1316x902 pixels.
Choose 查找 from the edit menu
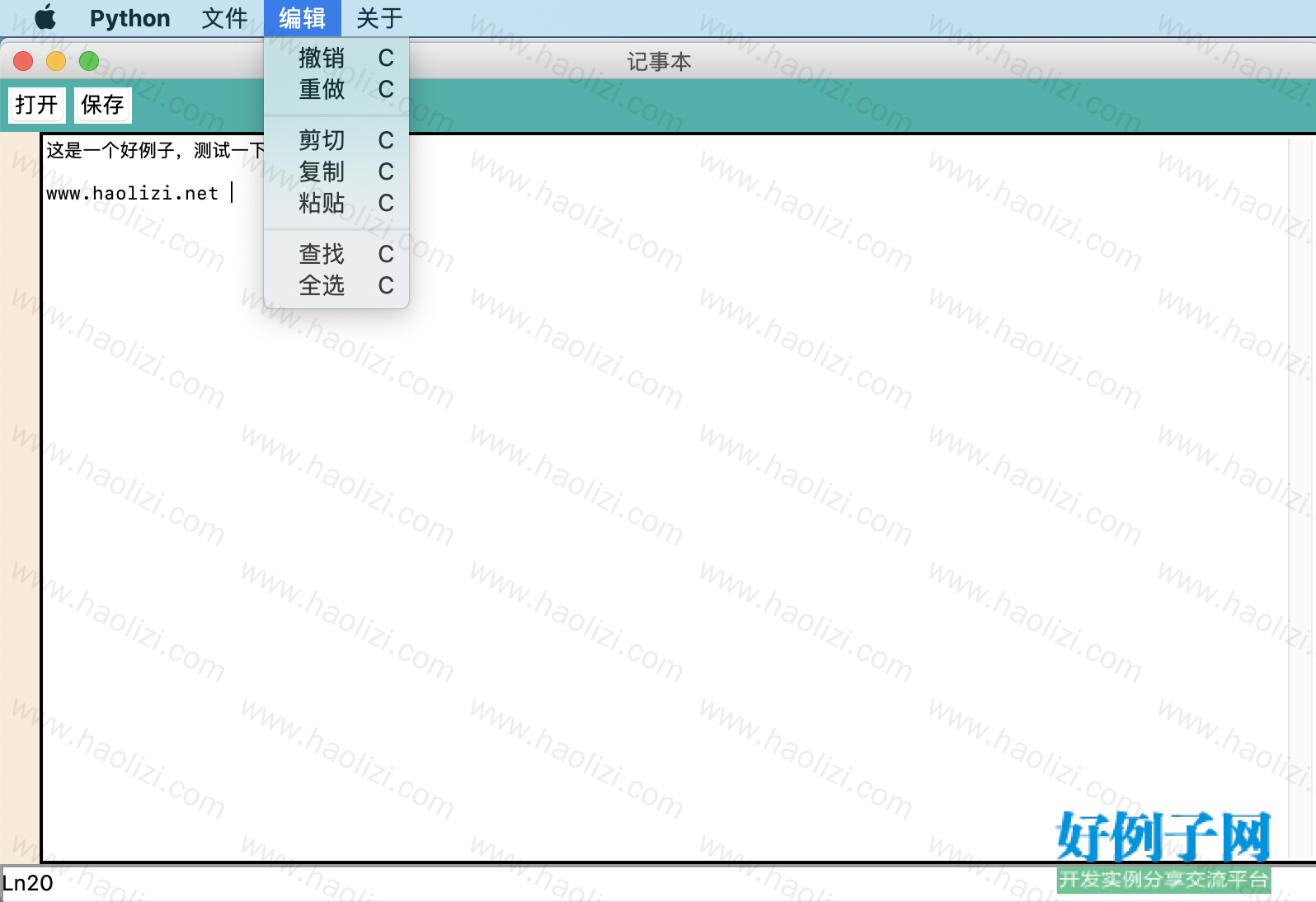(336, 254)
